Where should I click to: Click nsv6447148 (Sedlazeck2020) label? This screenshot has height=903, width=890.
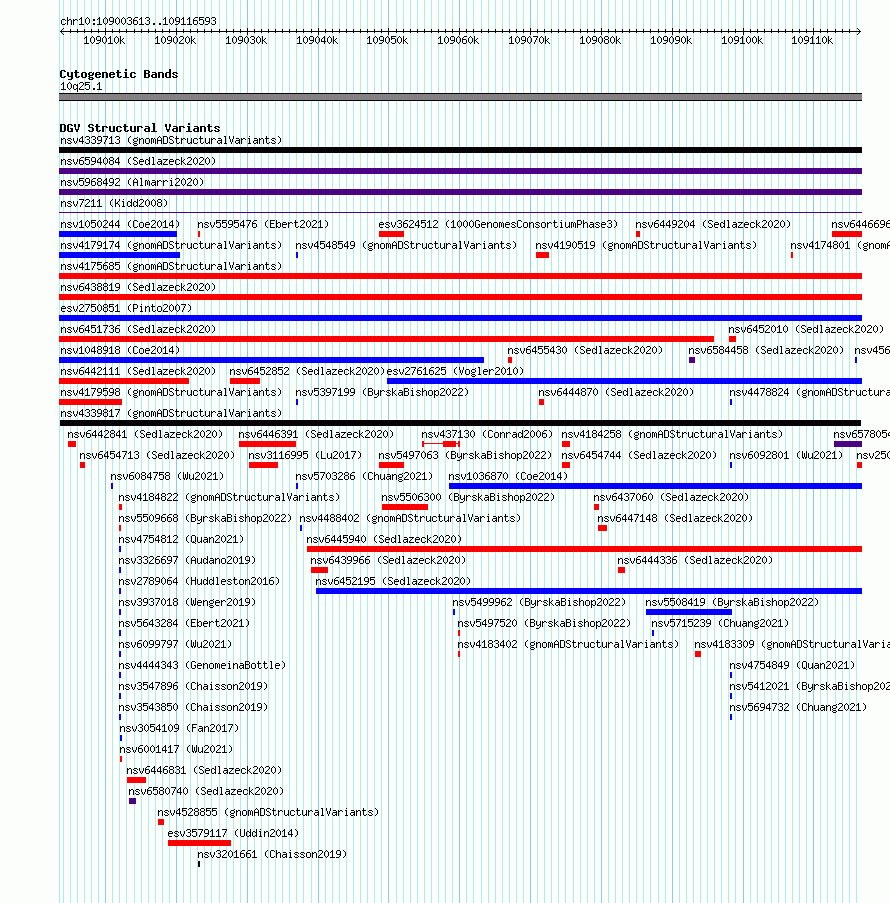coord(675,519)
